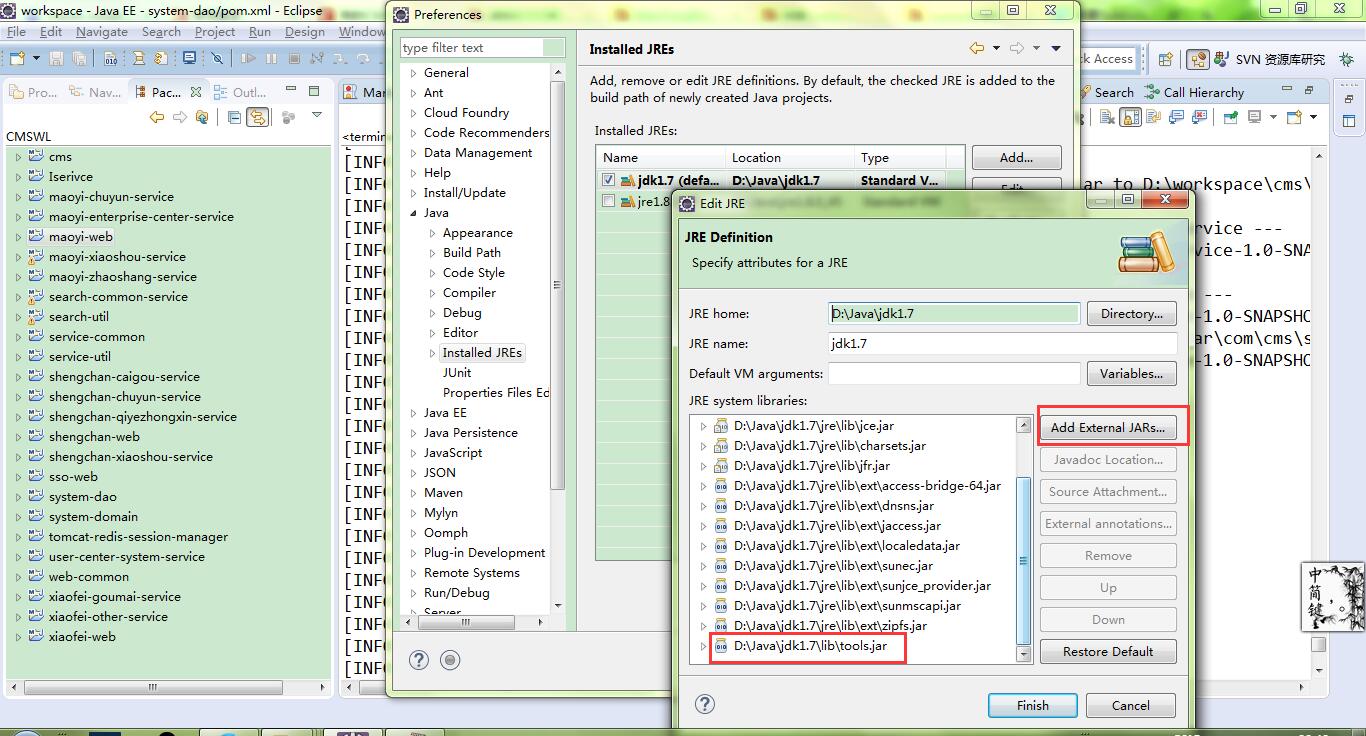Click the Preferences filter text box

484,47
